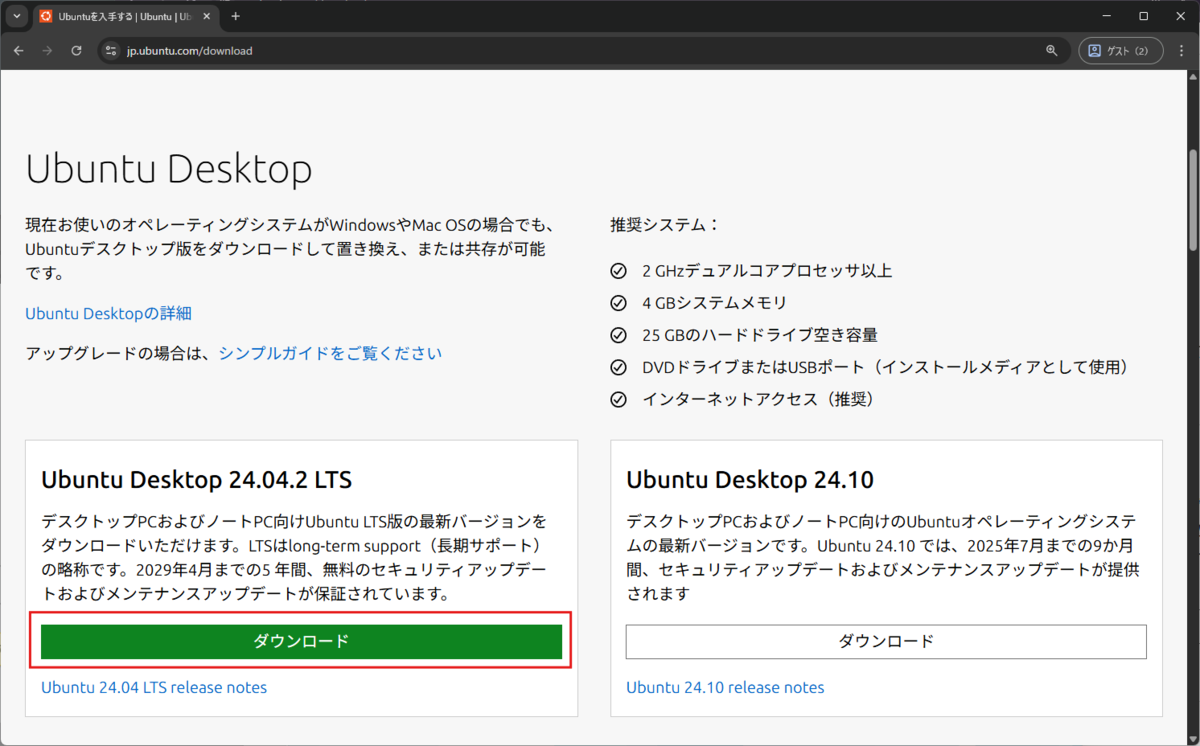Download Ubuntu Desktop 24.04.2 LTS green button
Image resolution: width=1200 pixels, height=746 pixels.
point(301,642)
